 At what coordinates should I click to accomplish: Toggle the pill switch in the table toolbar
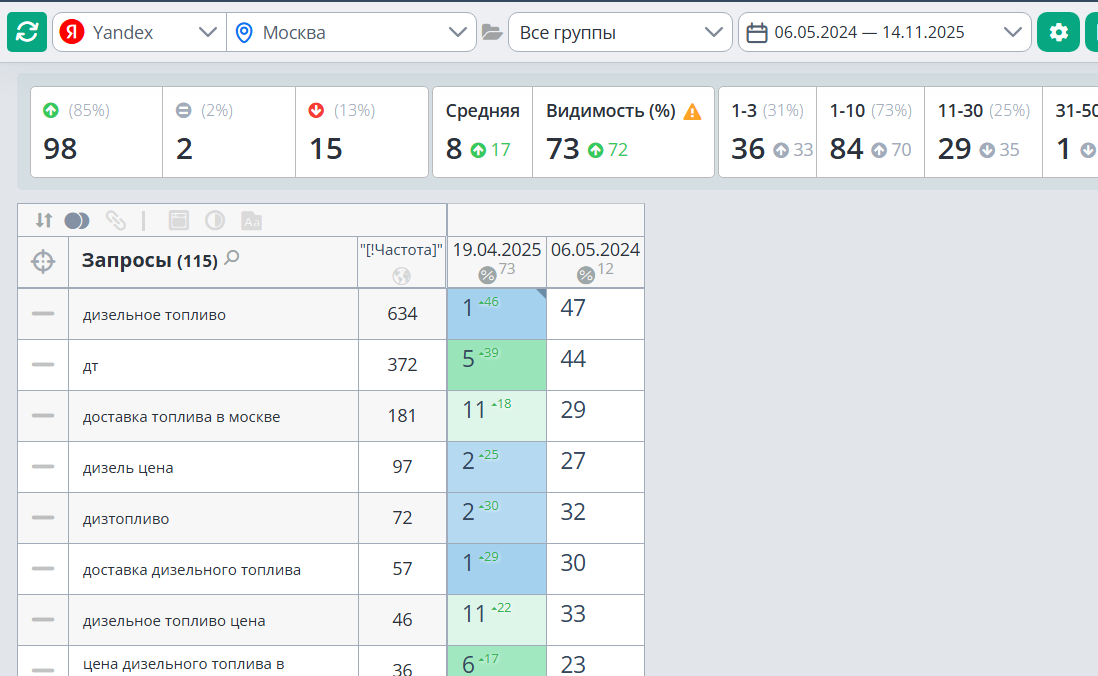coord(77,221)
